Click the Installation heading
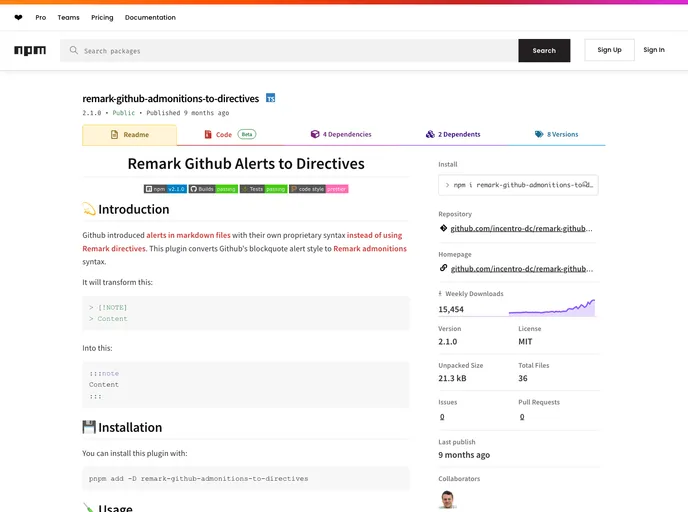 [x=130, y=427]
